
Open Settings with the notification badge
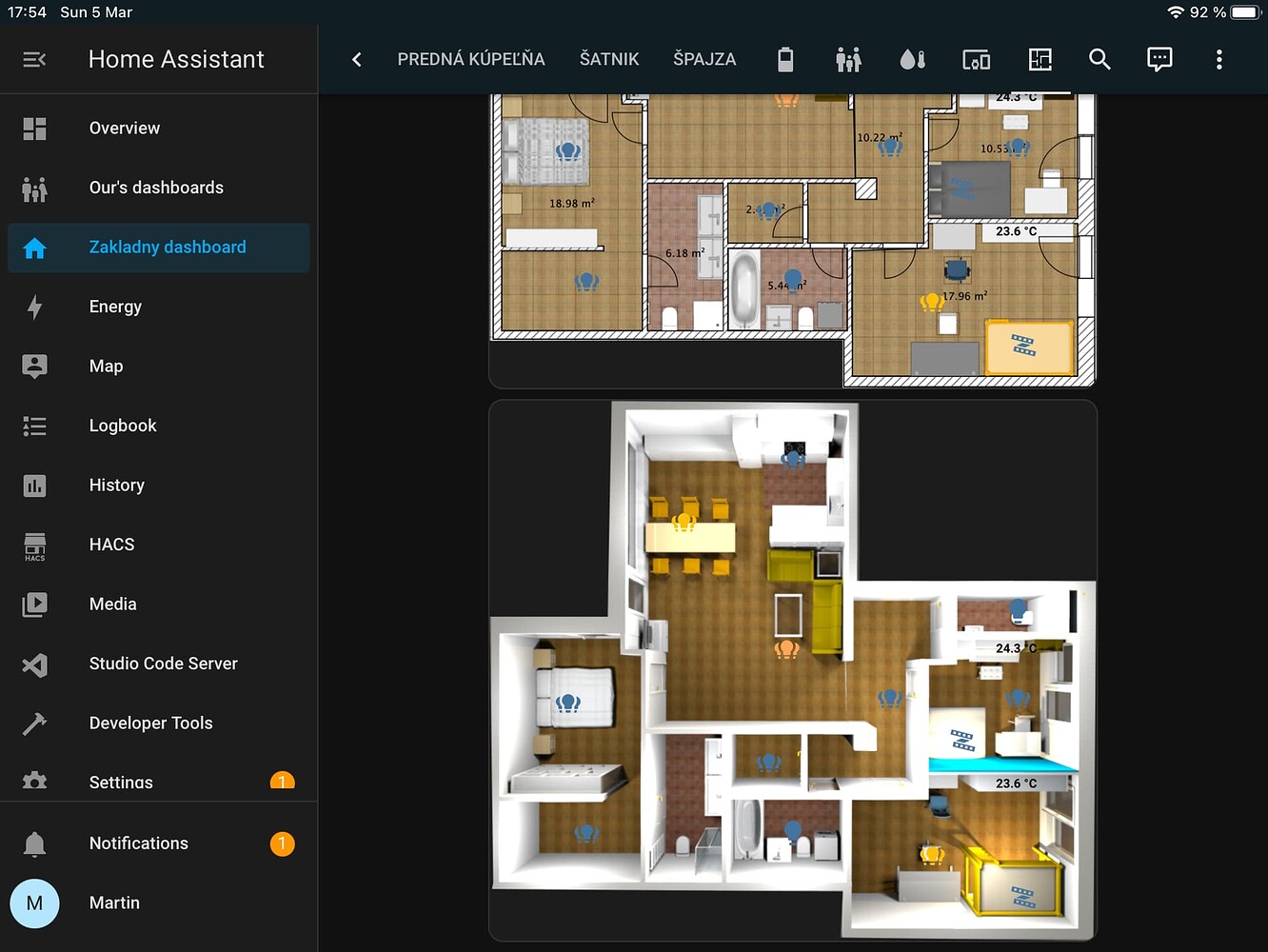121,782
